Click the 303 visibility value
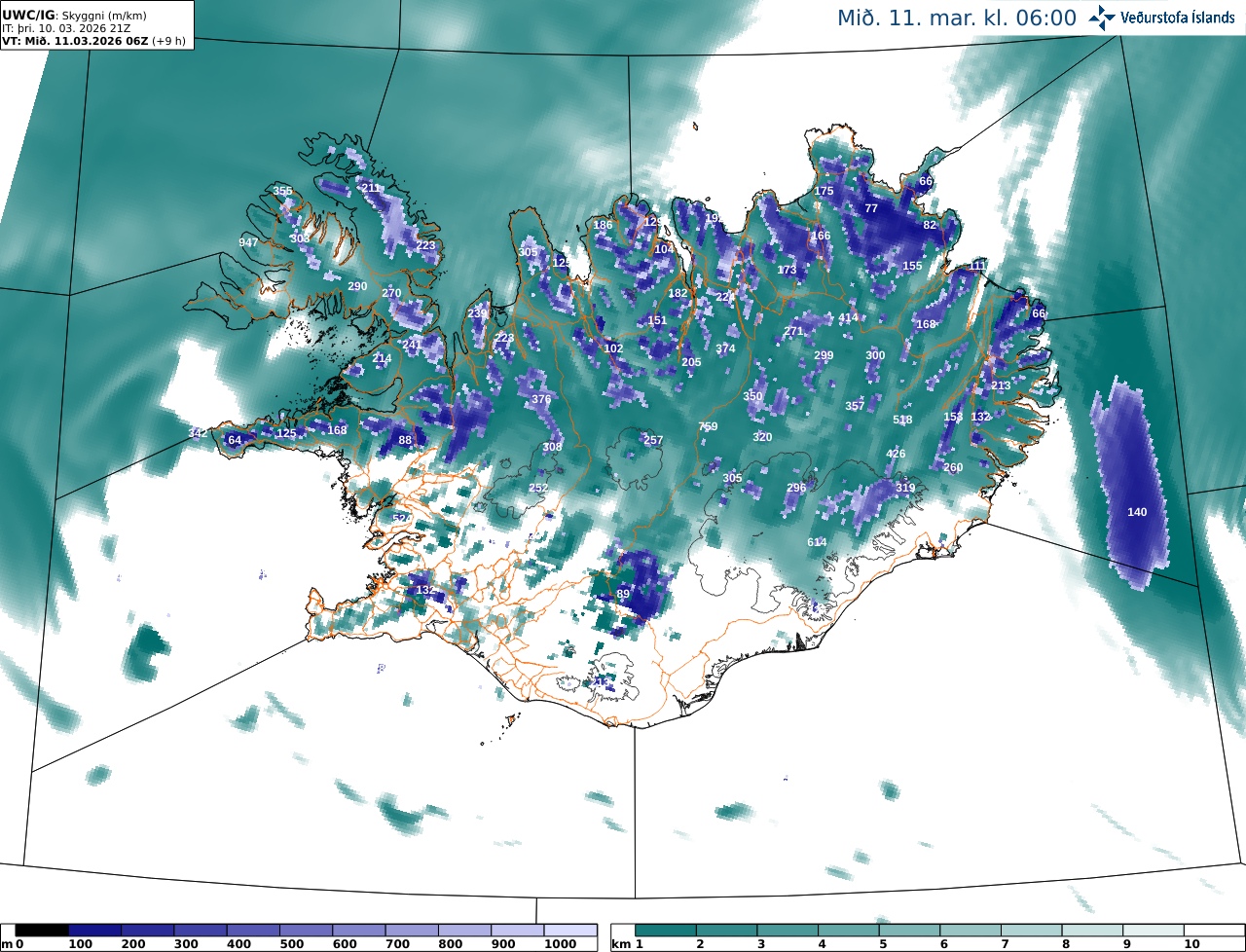This screenshot has height=952, width=1246. [300, 238]
